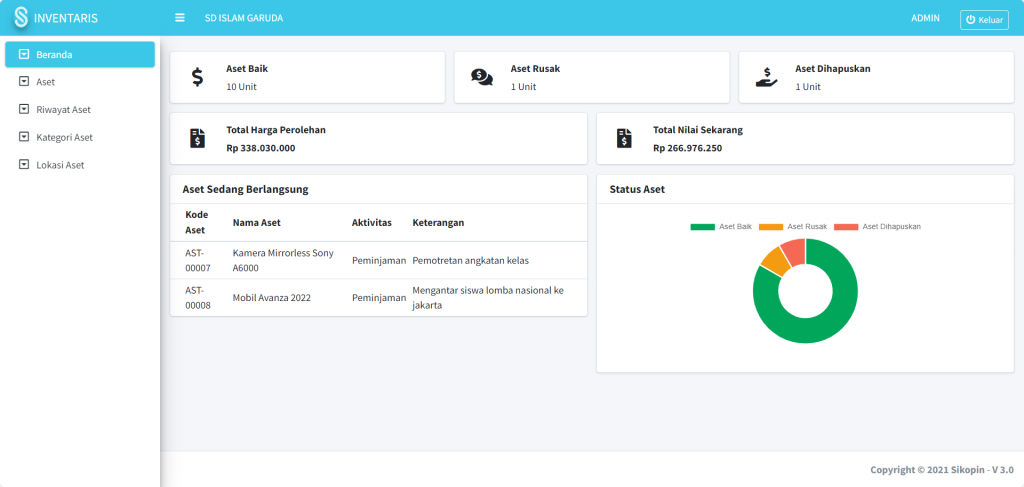Toggle Aset Baik green legend swatch
This screenshot has width=1024, height=487.
click(x=703, y=227)
